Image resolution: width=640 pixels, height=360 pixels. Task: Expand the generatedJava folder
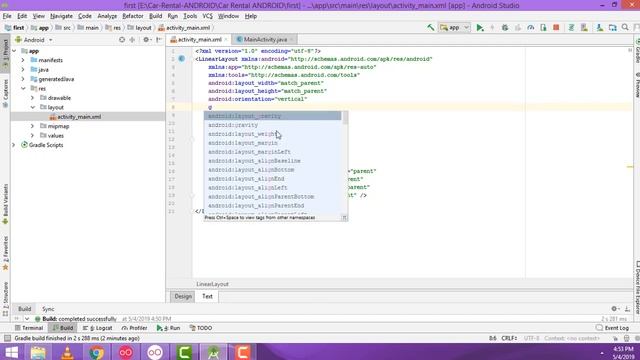click(23, 79)
